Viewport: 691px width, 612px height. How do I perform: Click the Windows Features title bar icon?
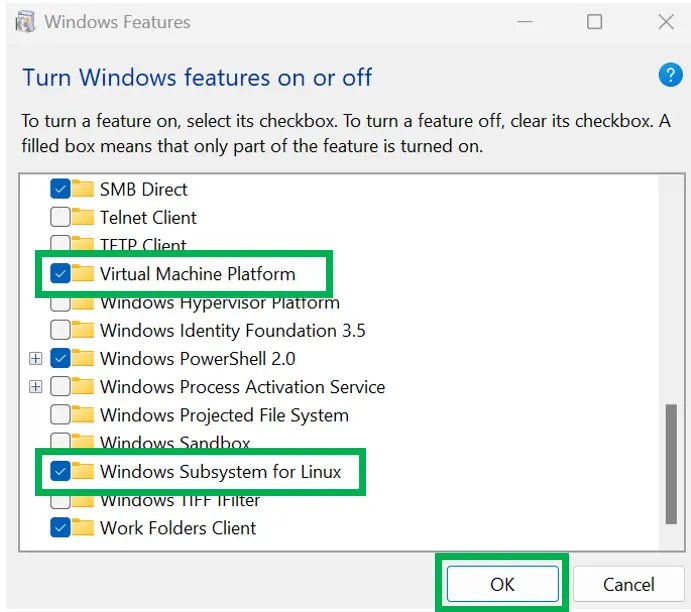click(x=25, y=22)
